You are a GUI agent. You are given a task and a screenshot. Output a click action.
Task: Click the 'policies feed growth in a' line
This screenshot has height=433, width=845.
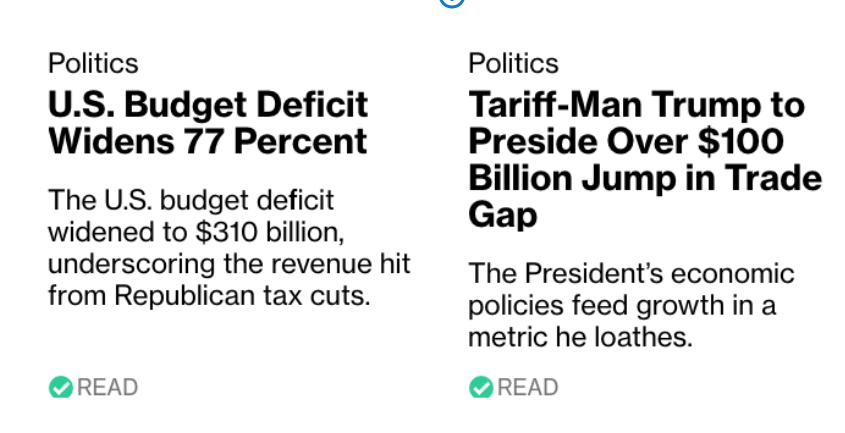click(x=622, y=306)
